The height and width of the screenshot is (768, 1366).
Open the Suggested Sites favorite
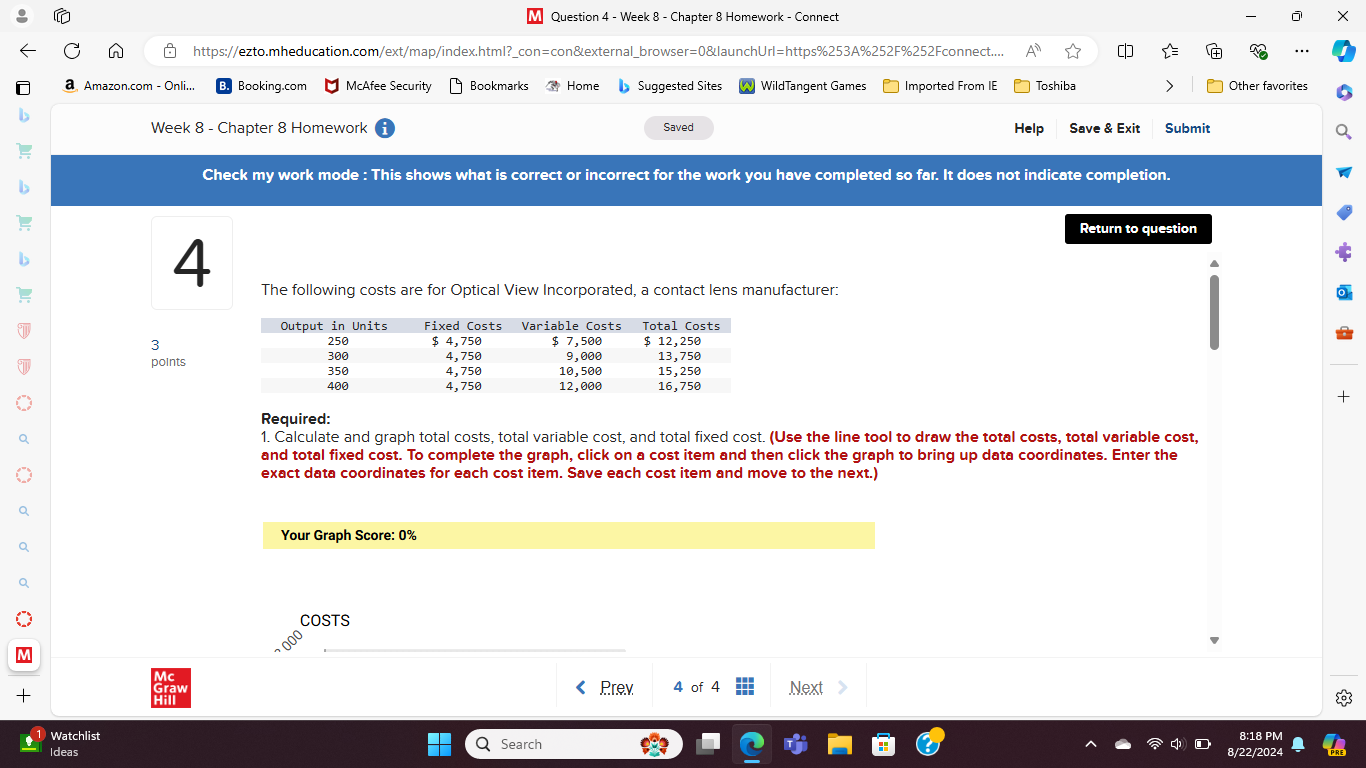coord(670,86)
